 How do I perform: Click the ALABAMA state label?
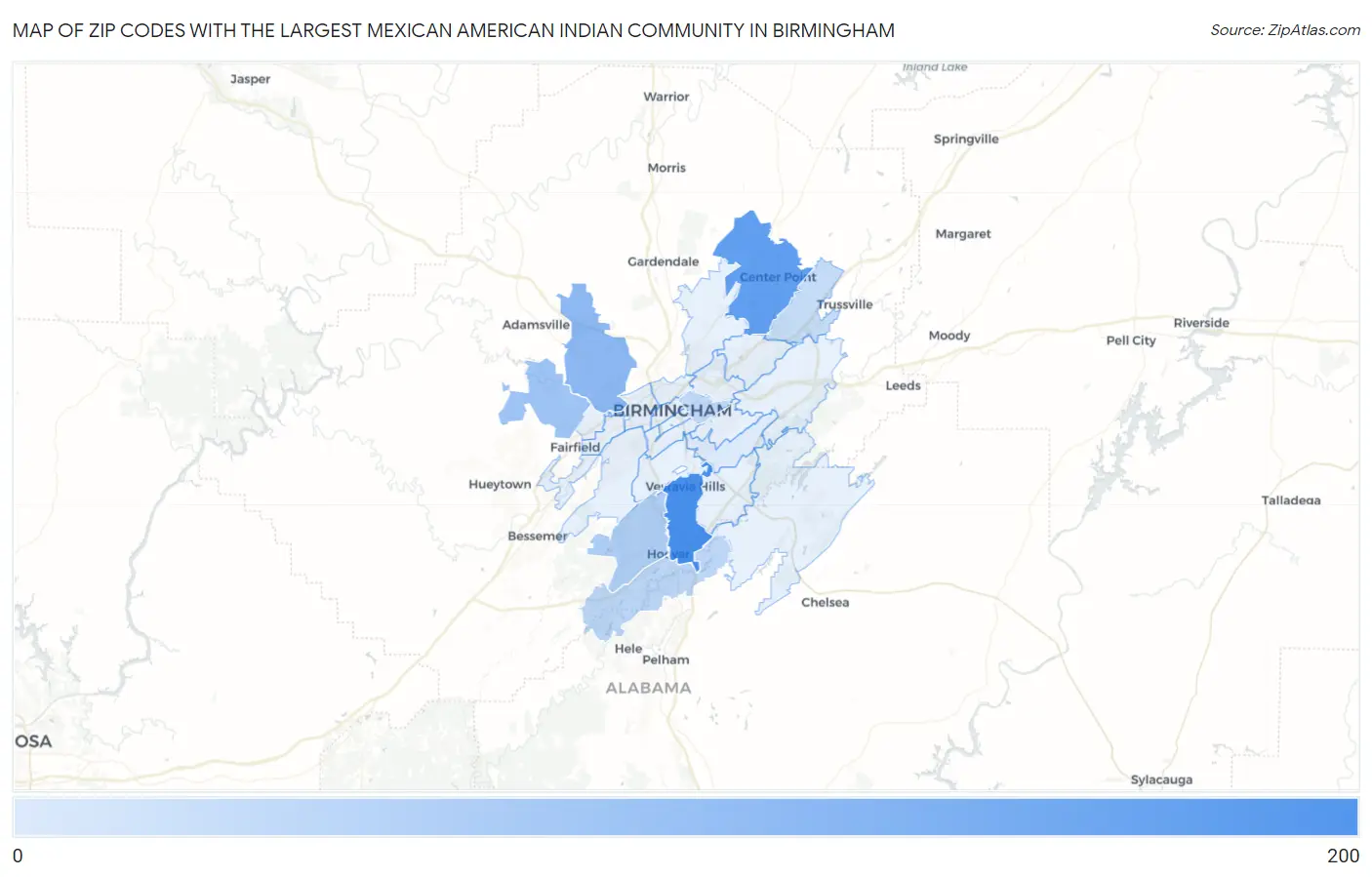[648, 688]
